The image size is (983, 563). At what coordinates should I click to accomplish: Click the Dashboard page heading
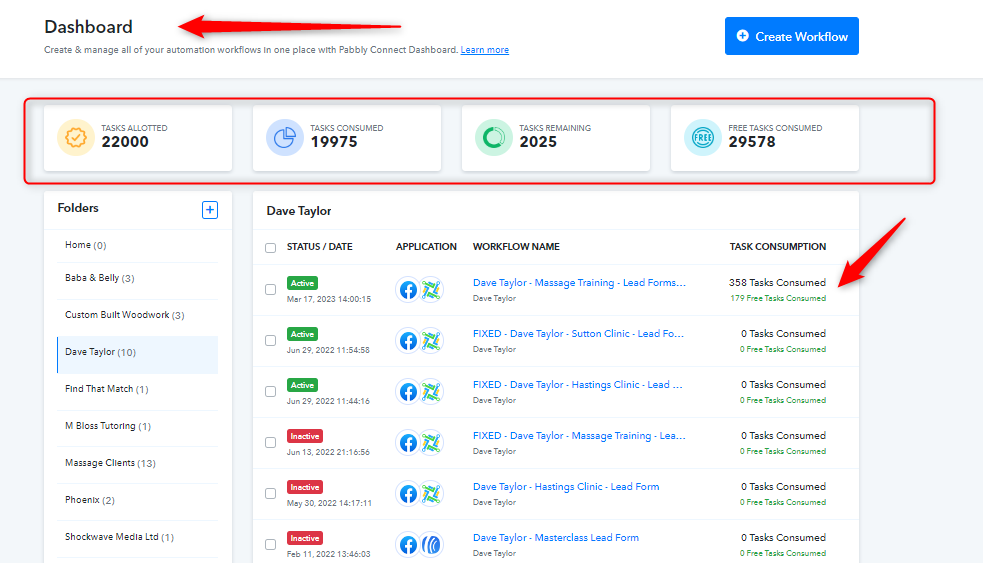(x=88, y=27)
